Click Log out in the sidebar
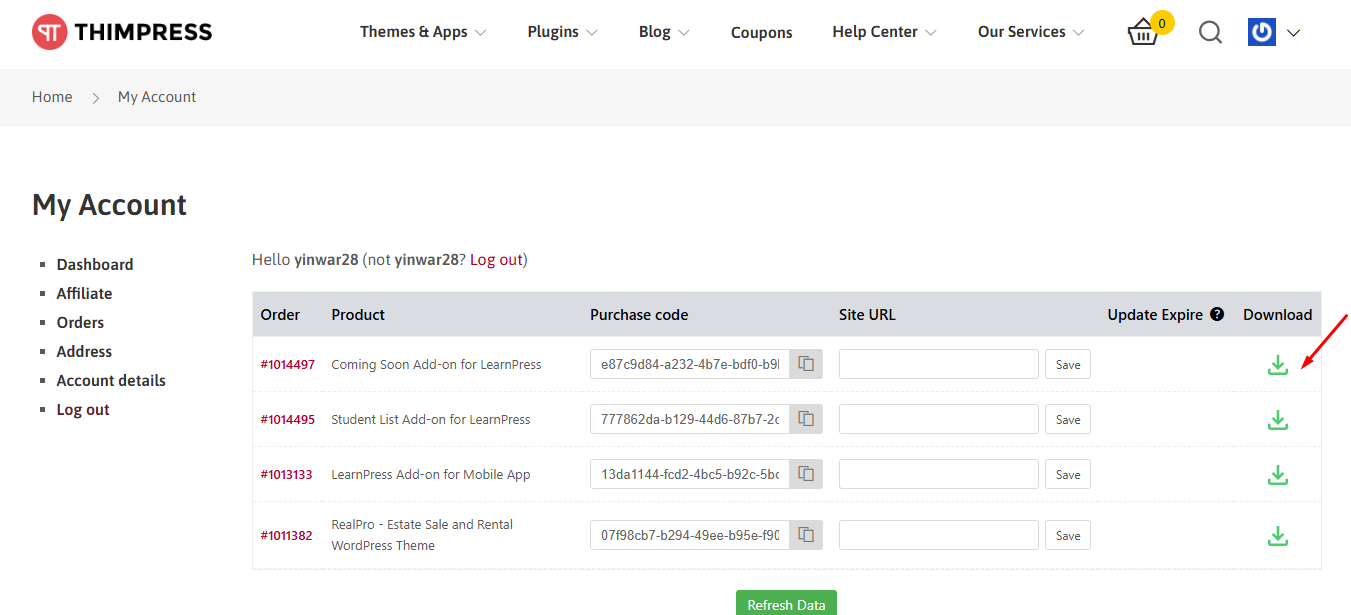 [83, 410]
